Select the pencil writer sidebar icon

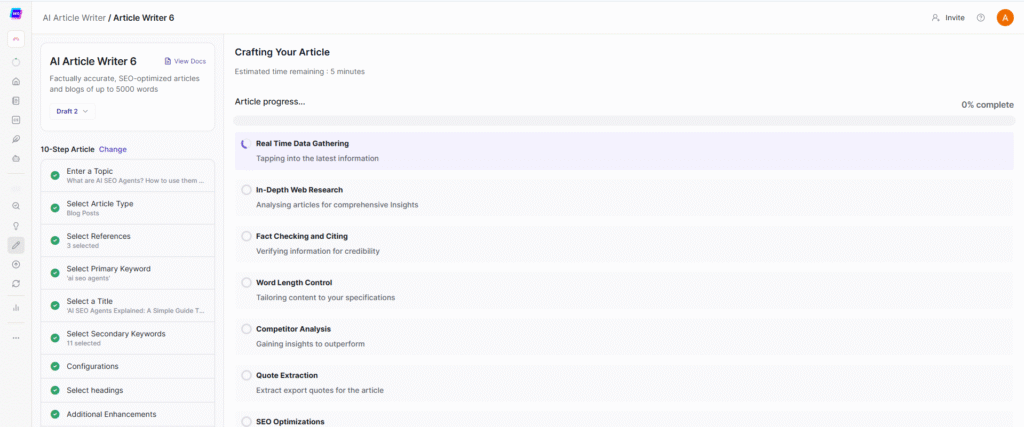point(16,245)
